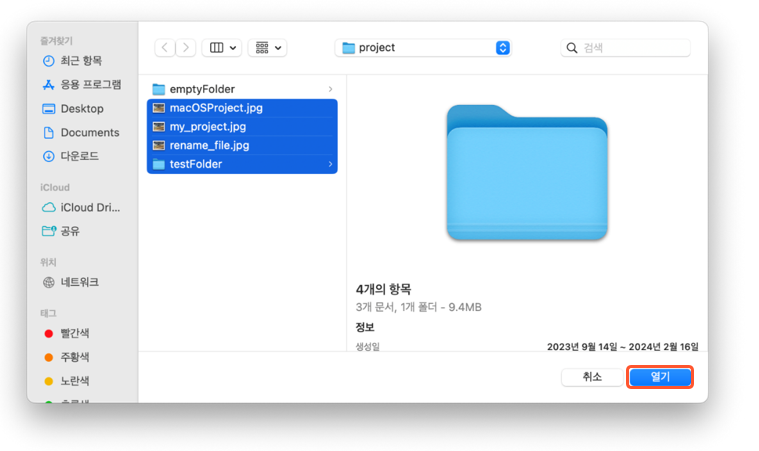Click the 9.4MB item summary line
This screenshot has height=451, width=759.
419,307
